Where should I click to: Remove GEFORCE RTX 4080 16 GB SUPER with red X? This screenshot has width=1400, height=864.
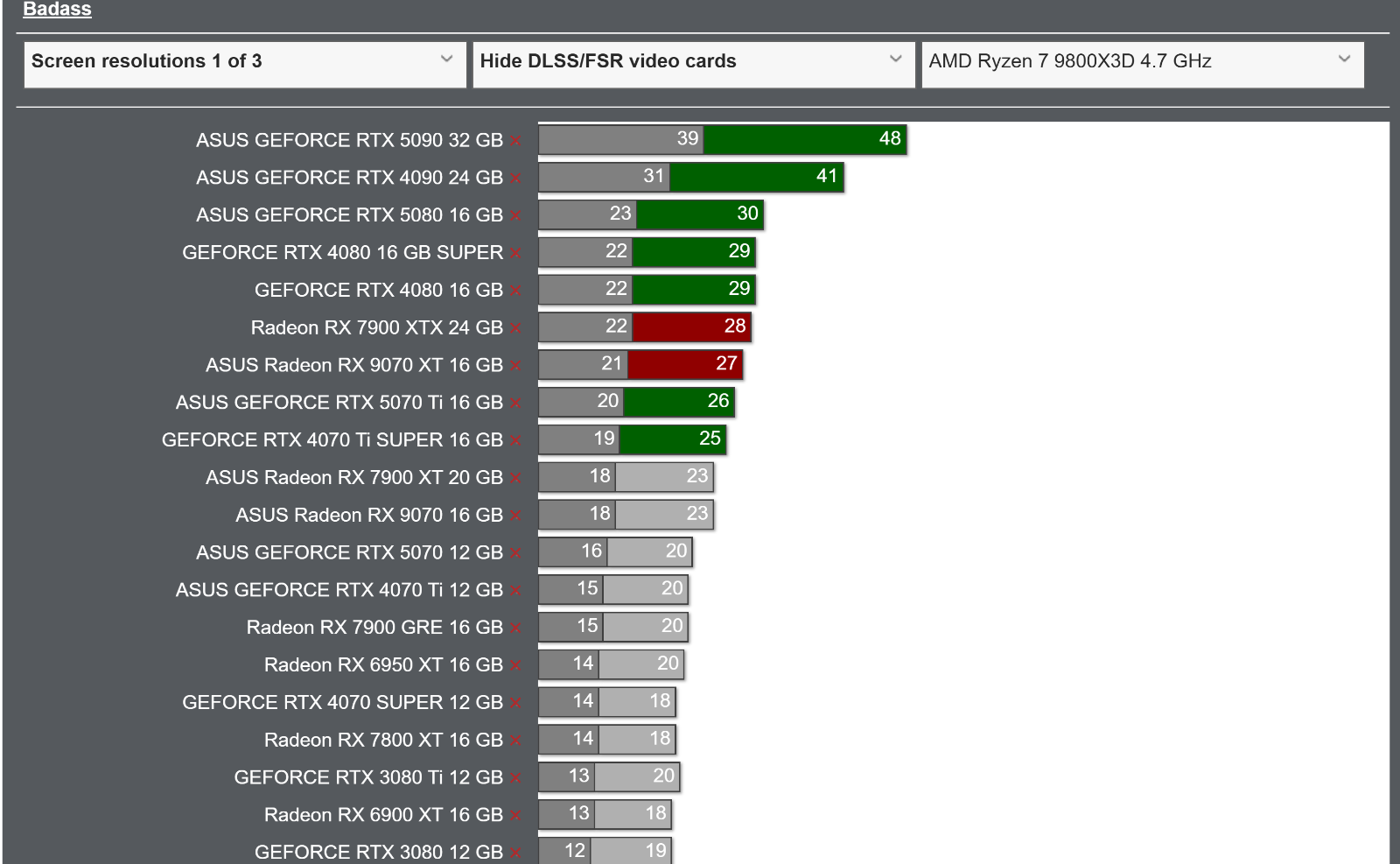tap(516, 254)
